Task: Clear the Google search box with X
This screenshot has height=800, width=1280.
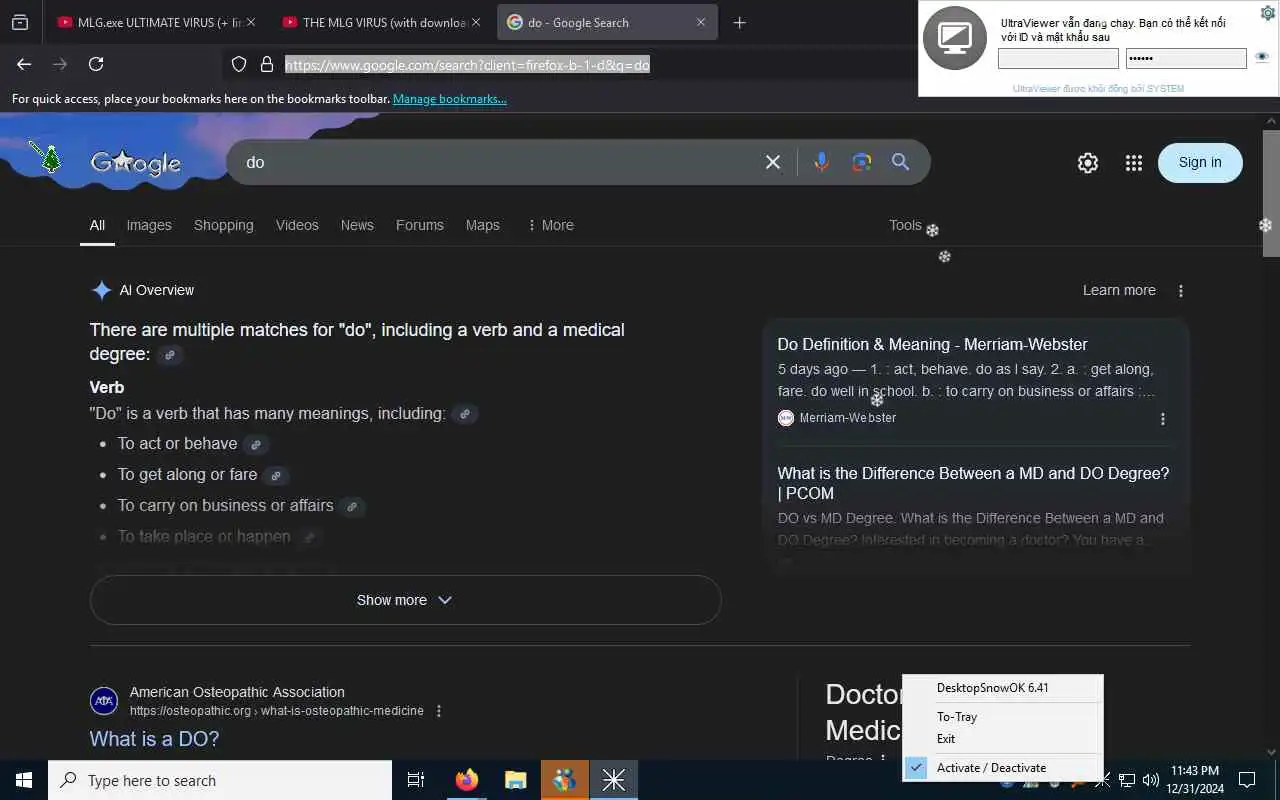Action: pos(773,162)
